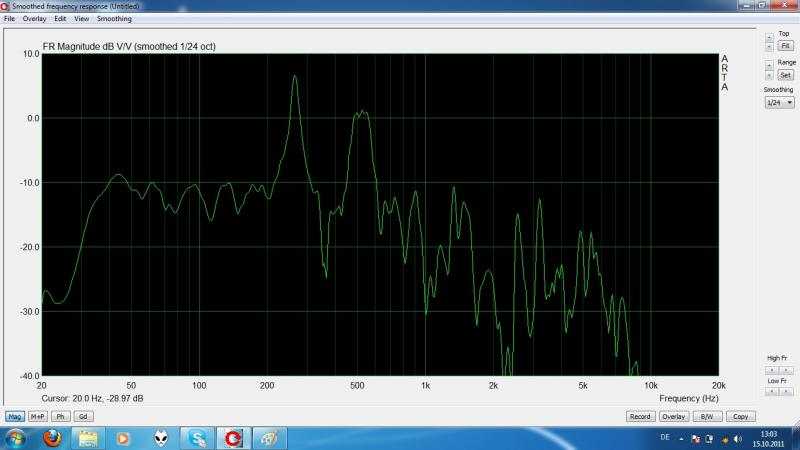Increase graph Top with up arrow

click(x=769, y=38)
